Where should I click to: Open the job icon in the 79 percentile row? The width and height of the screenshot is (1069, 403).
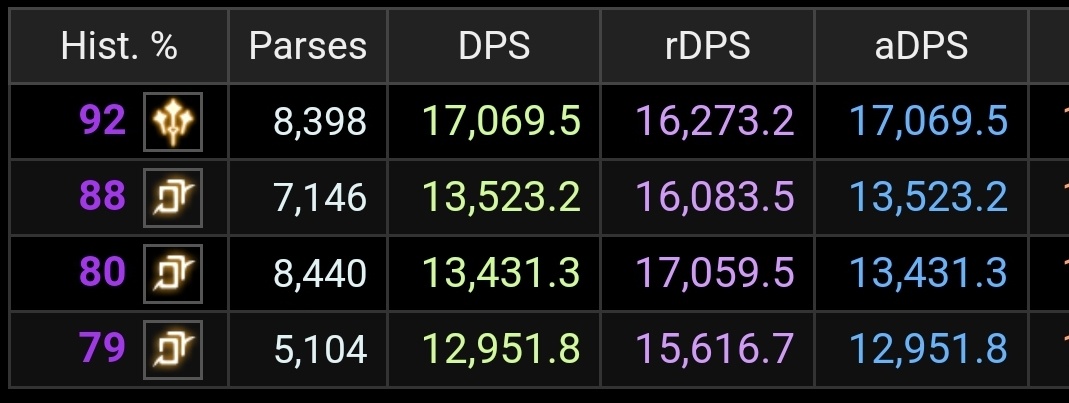173,350
